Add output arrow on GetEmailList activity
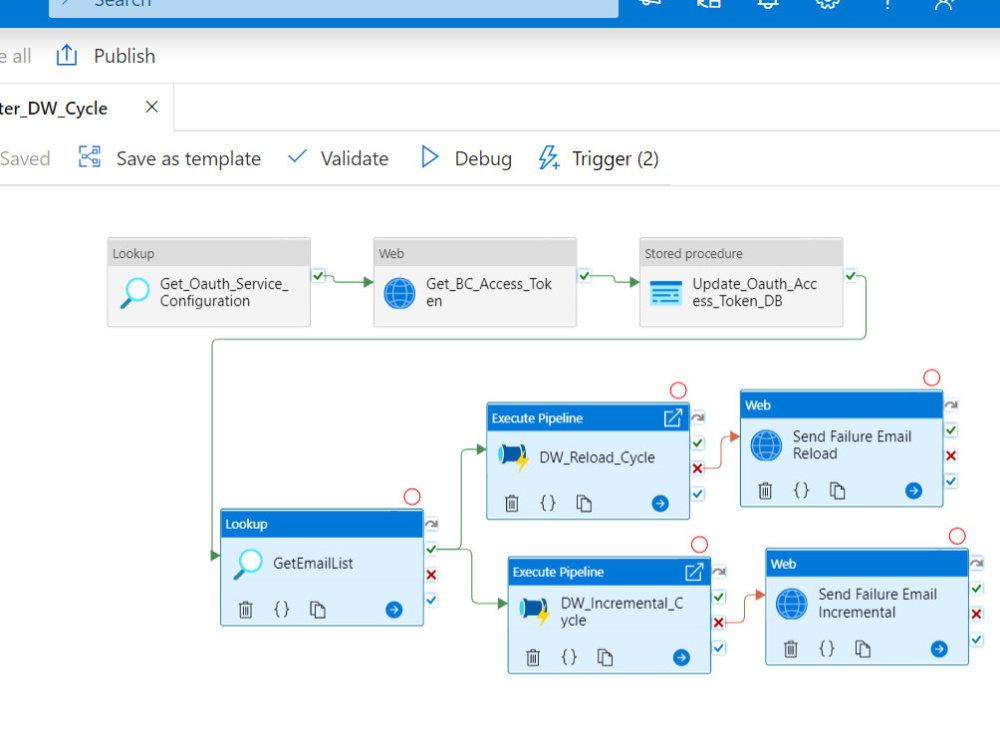Viewport: 1000px width, 750px height. click(x=394, y=610)
